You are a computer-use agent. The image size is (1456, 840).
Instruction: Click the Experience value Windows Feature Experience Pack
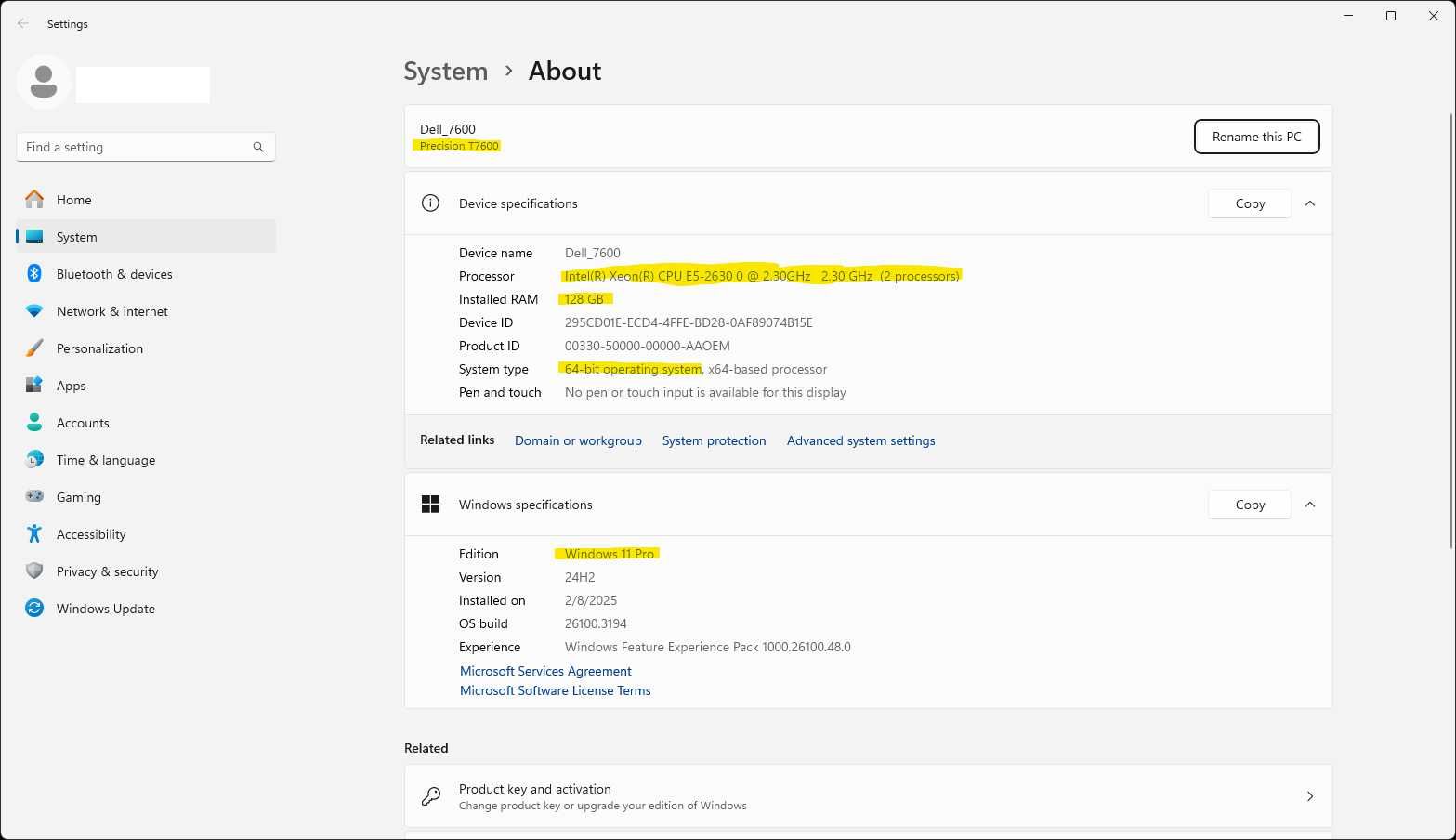tap(708, 647)
